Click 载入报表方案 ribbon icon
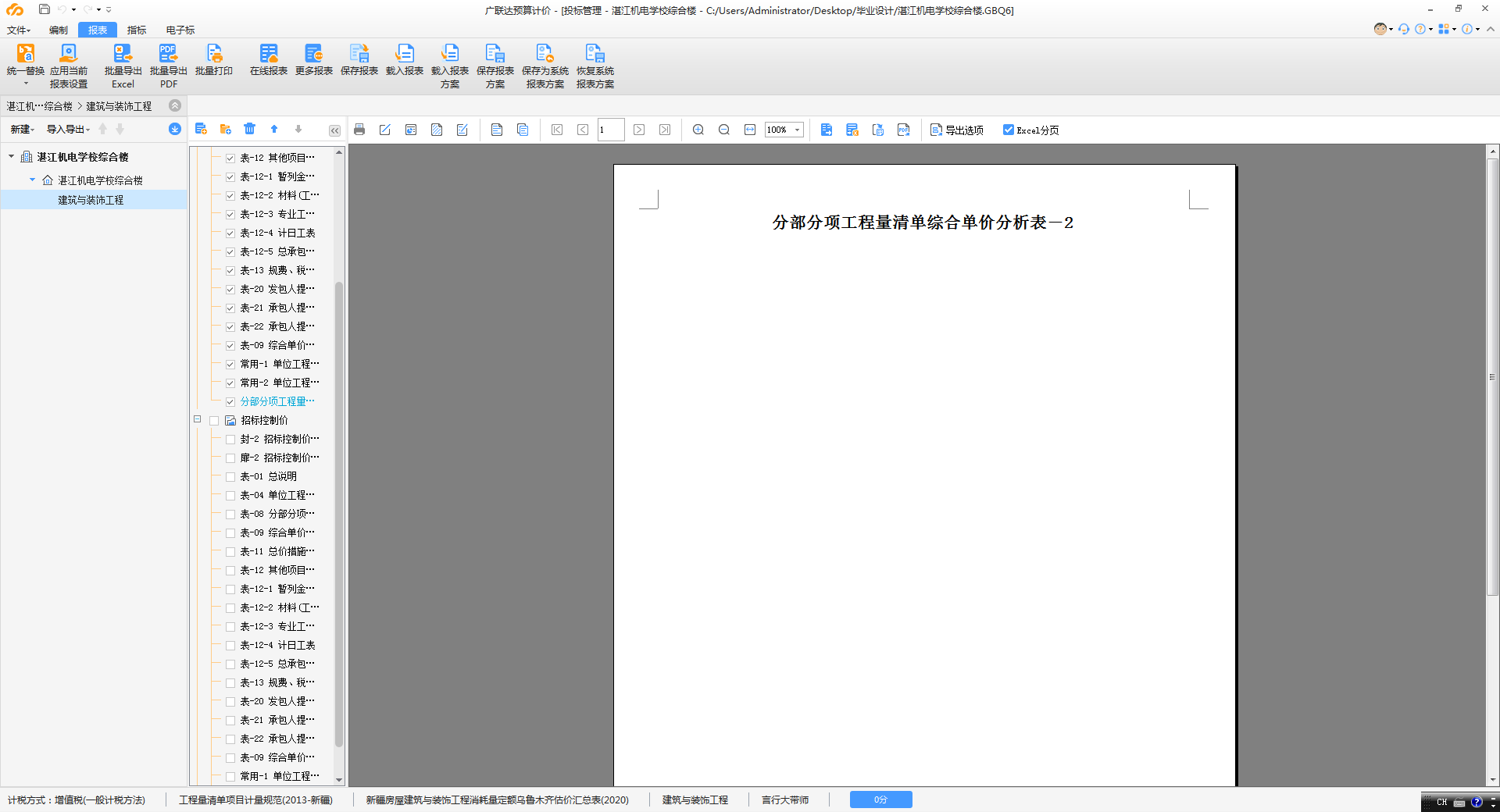The height and width of the screenshot is (812, 1500). 450,66
